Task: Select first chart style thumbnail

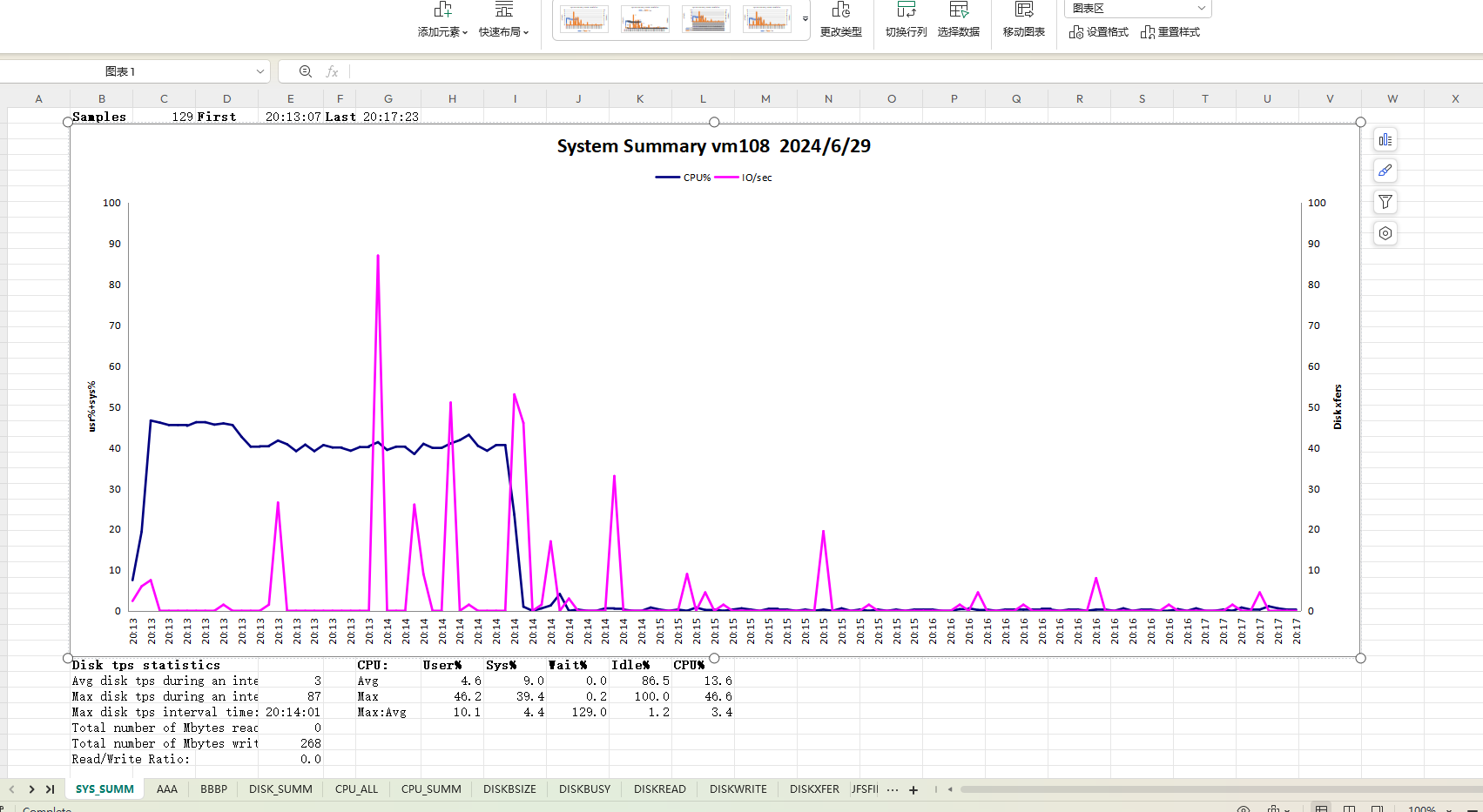Action: (x=584, y=18)
